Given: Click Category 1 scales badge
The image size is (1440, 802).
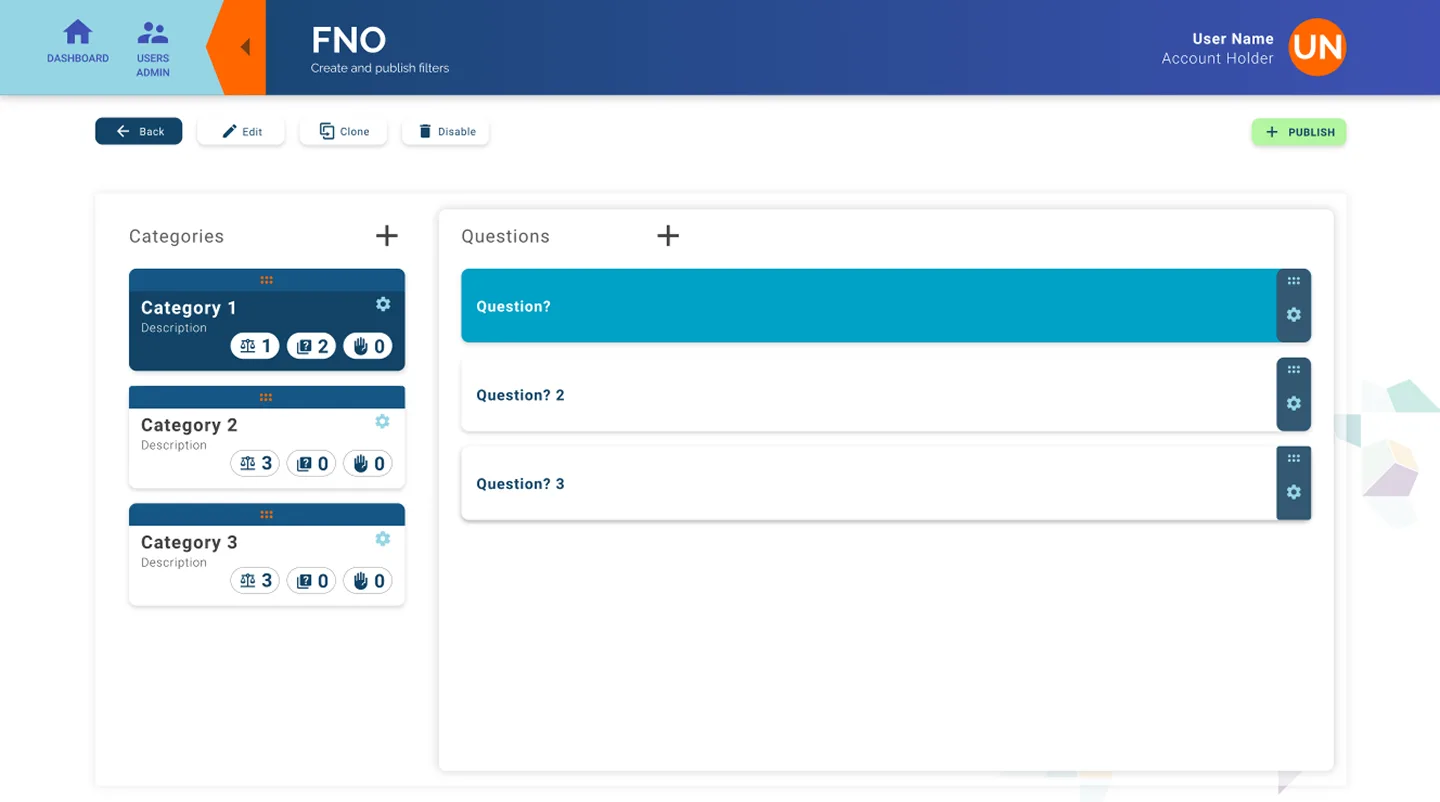Looking at the screenshot, I should click(x=255, y=346).
